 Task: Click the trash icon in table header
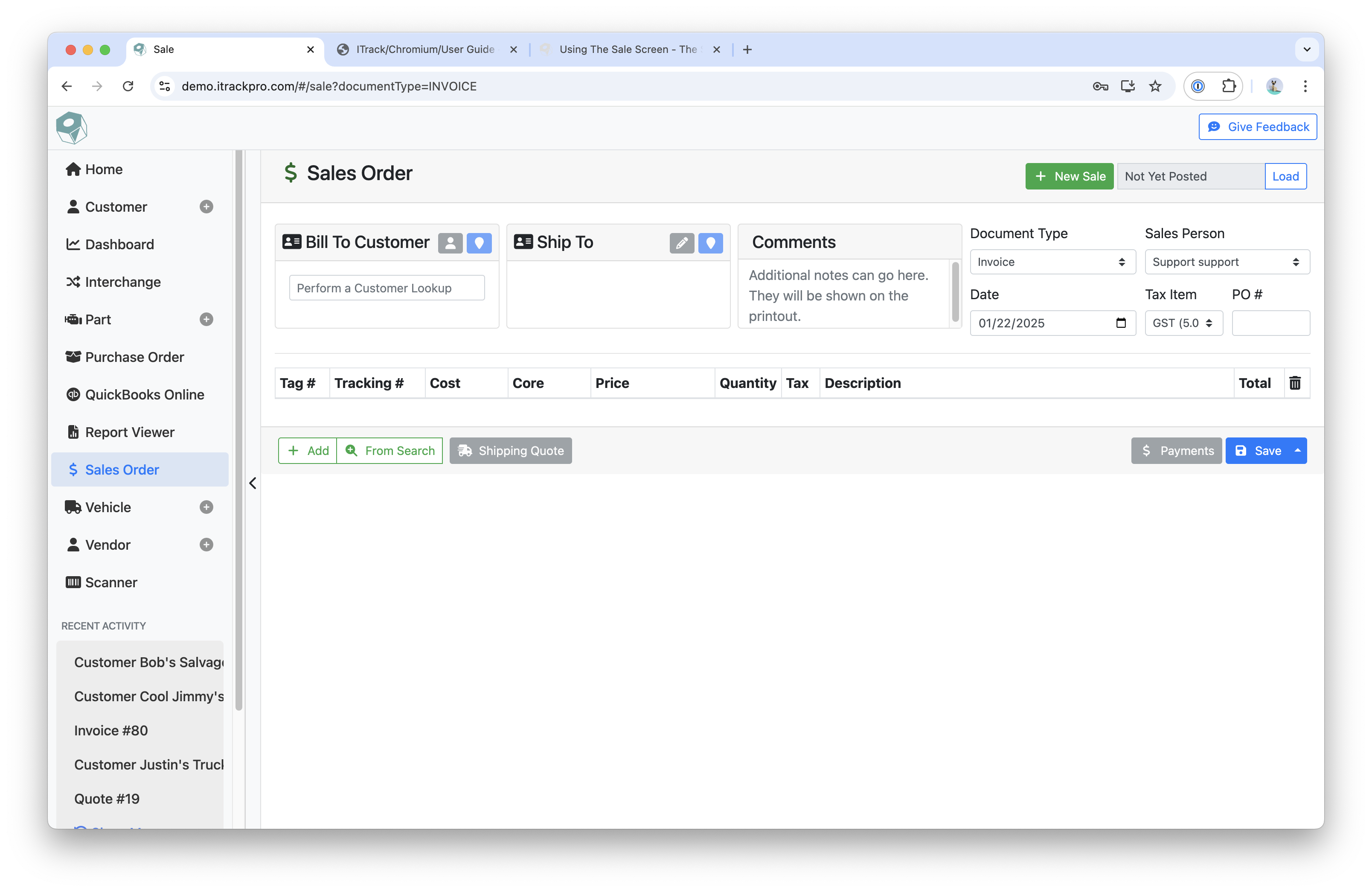(1295, 383)
